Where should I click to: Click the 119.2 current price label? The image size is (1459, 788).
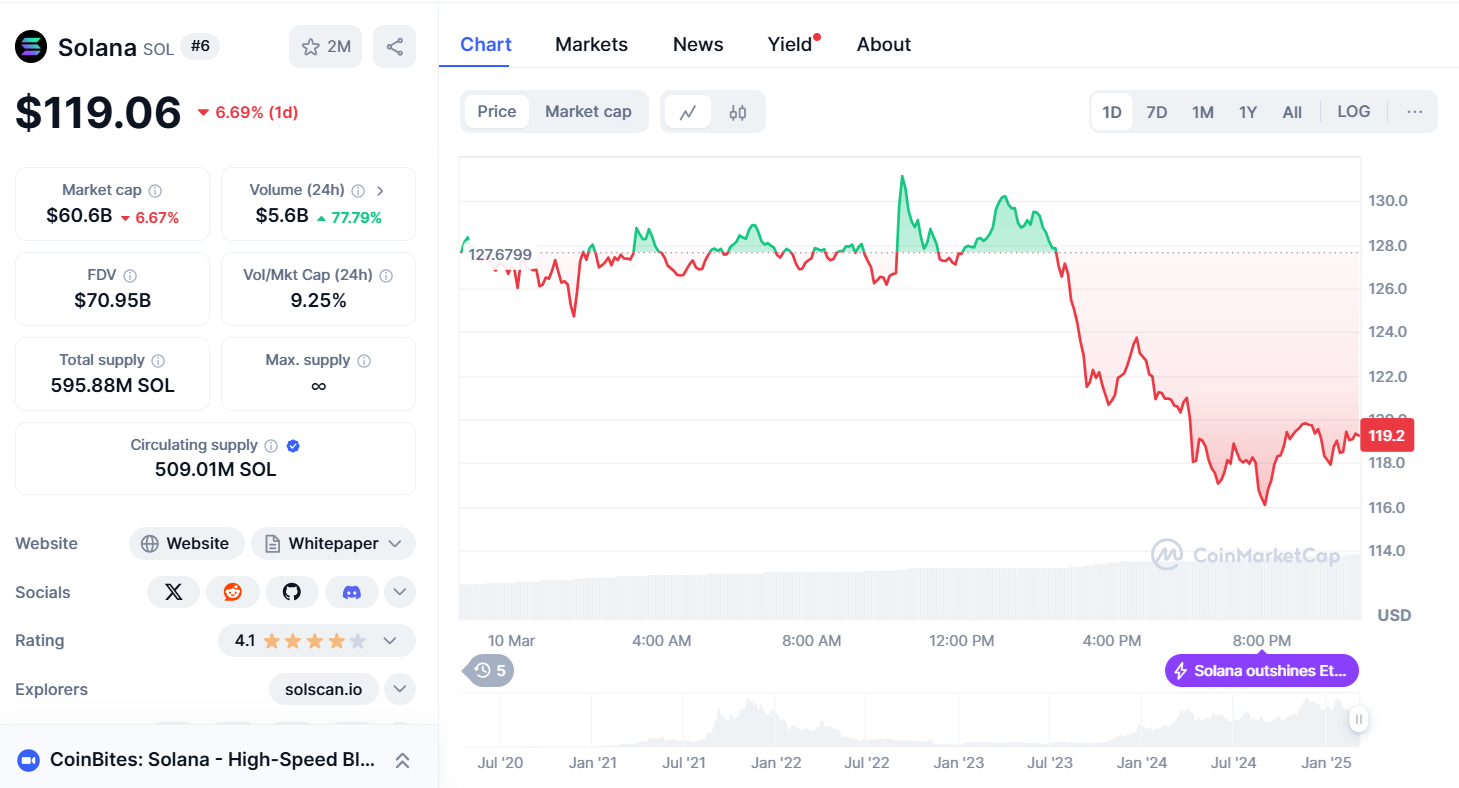click(x=1387, y=436)
